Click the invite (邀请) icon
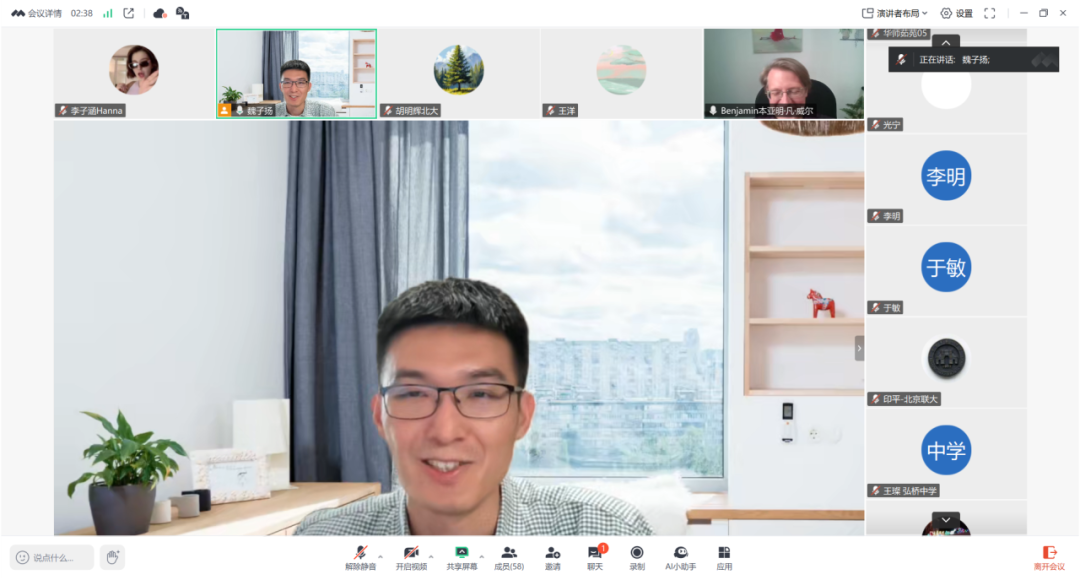Screen dimensions: 1080x580 coord(553,557)
